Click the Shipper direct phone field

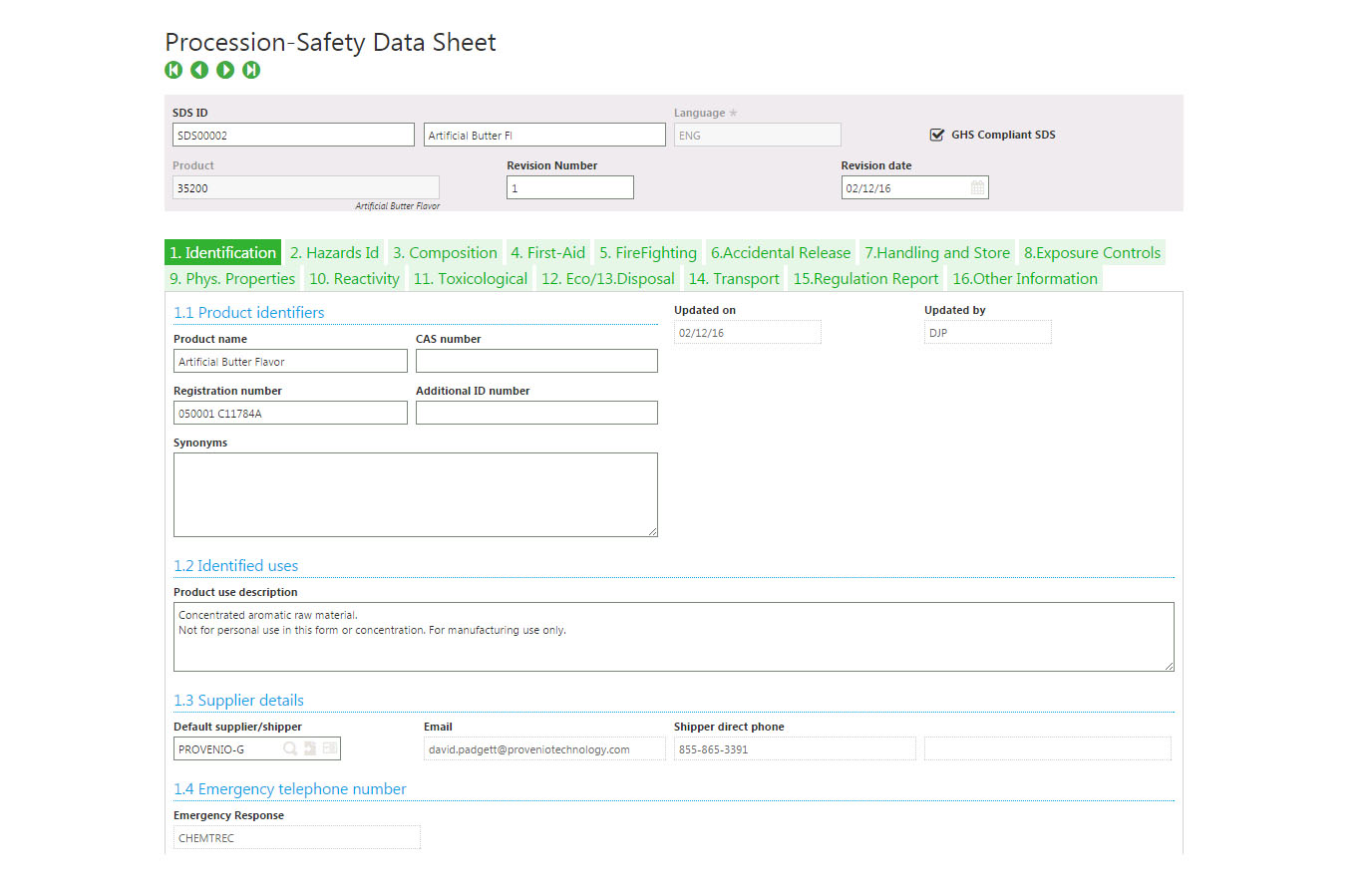(x=795, y=748)
